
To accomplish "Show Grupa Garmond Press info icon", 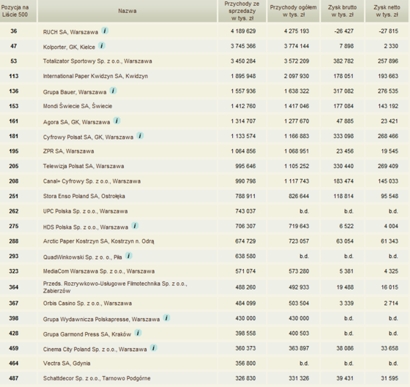I will click(x=138, y=333).
